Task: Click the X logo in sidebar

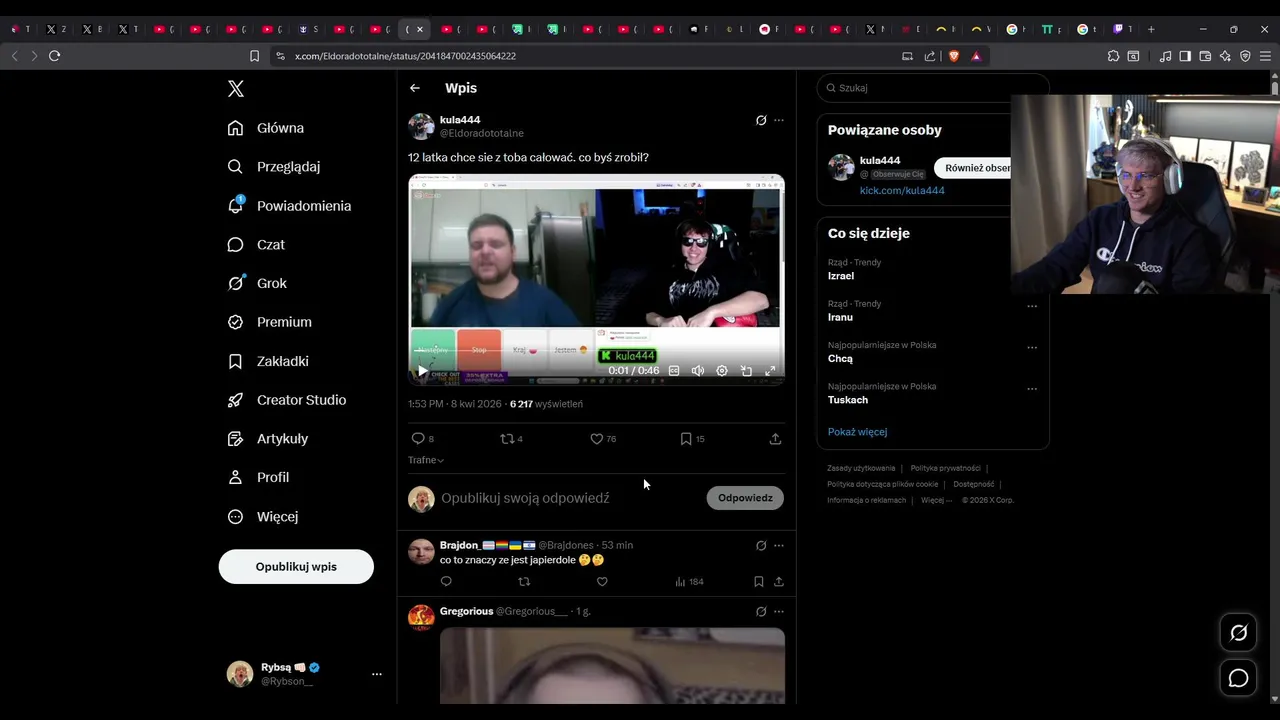Action: 236,89
